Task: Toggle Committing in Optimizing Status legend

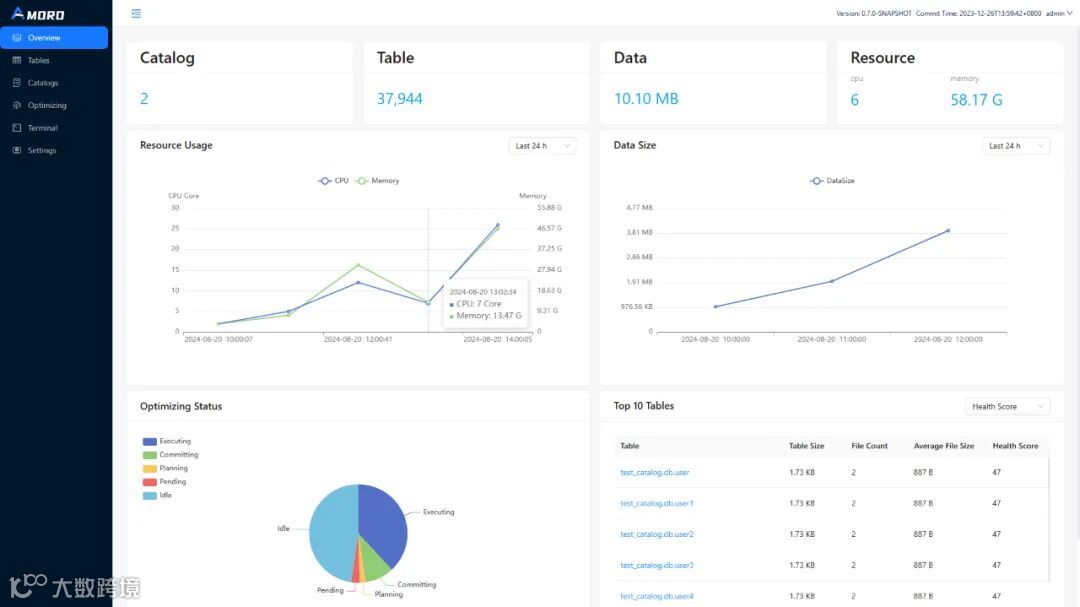Action: [x=170, y=455]
